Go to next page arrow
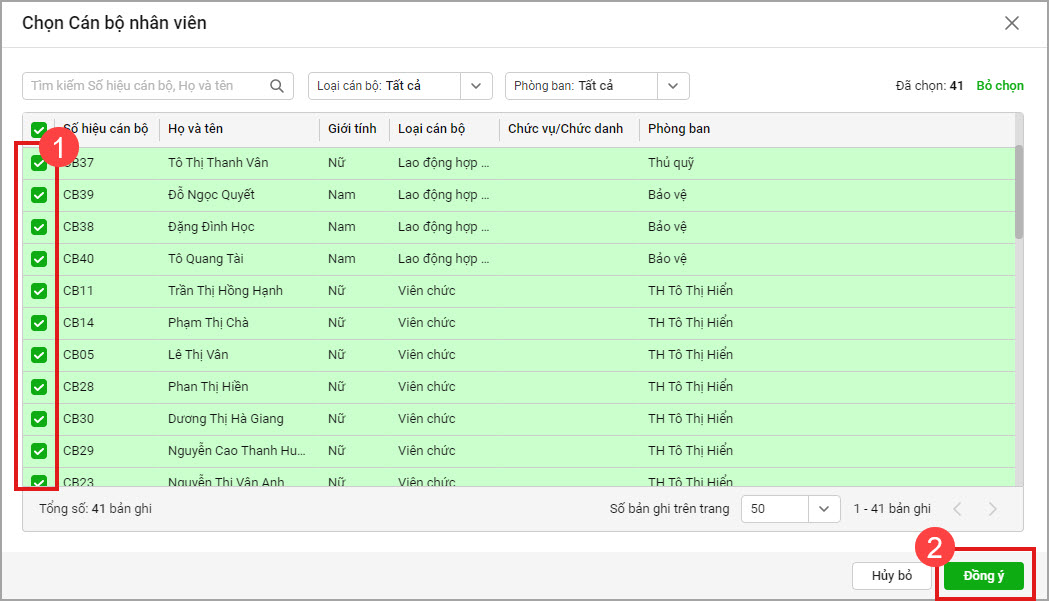1049x601 pixels. click(x=992, y=509)
